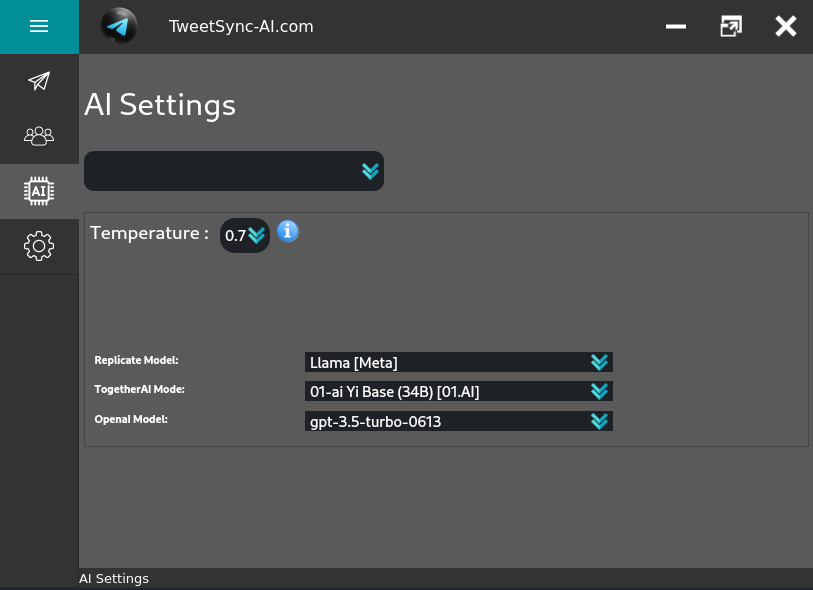Viewport: 813px width, 590px height.
Task: Open the paper plane send page
Action: [39, 81]
